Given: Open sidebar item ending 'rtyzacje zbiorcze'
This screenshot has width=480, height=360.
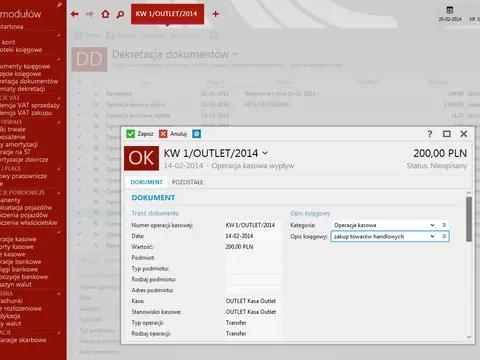Looking at the screenshot, I should pyautogui.click(x=24, y=159).
